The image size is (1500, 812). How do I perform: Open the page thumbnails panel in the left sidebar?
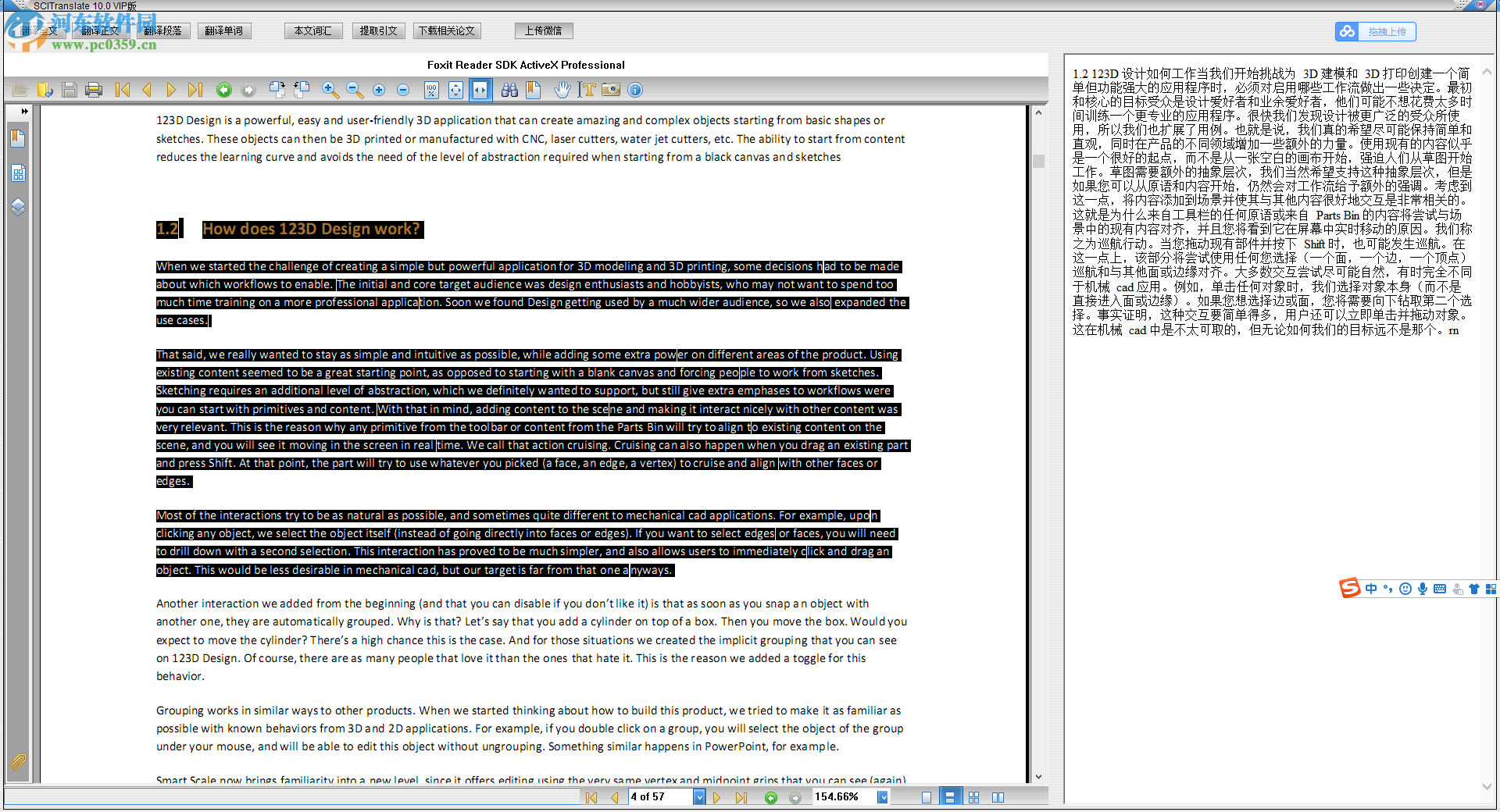point(18,173)
